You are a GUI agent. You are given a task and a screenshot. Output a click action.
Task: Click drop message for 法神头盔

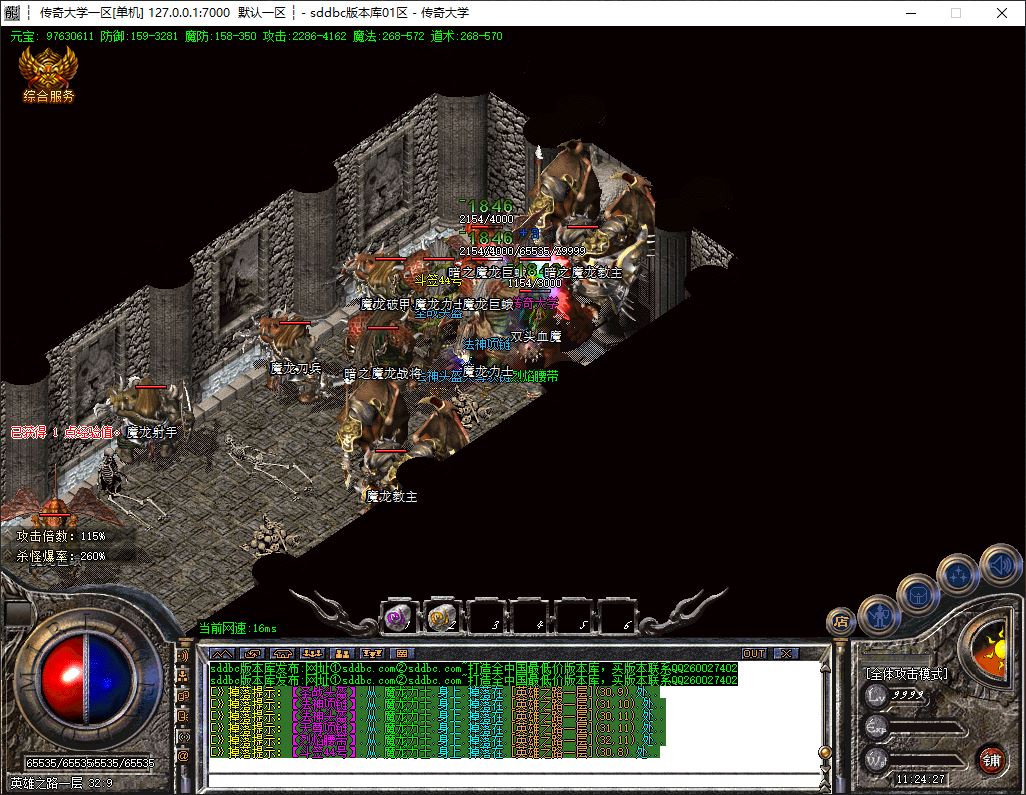click(437, 716)
